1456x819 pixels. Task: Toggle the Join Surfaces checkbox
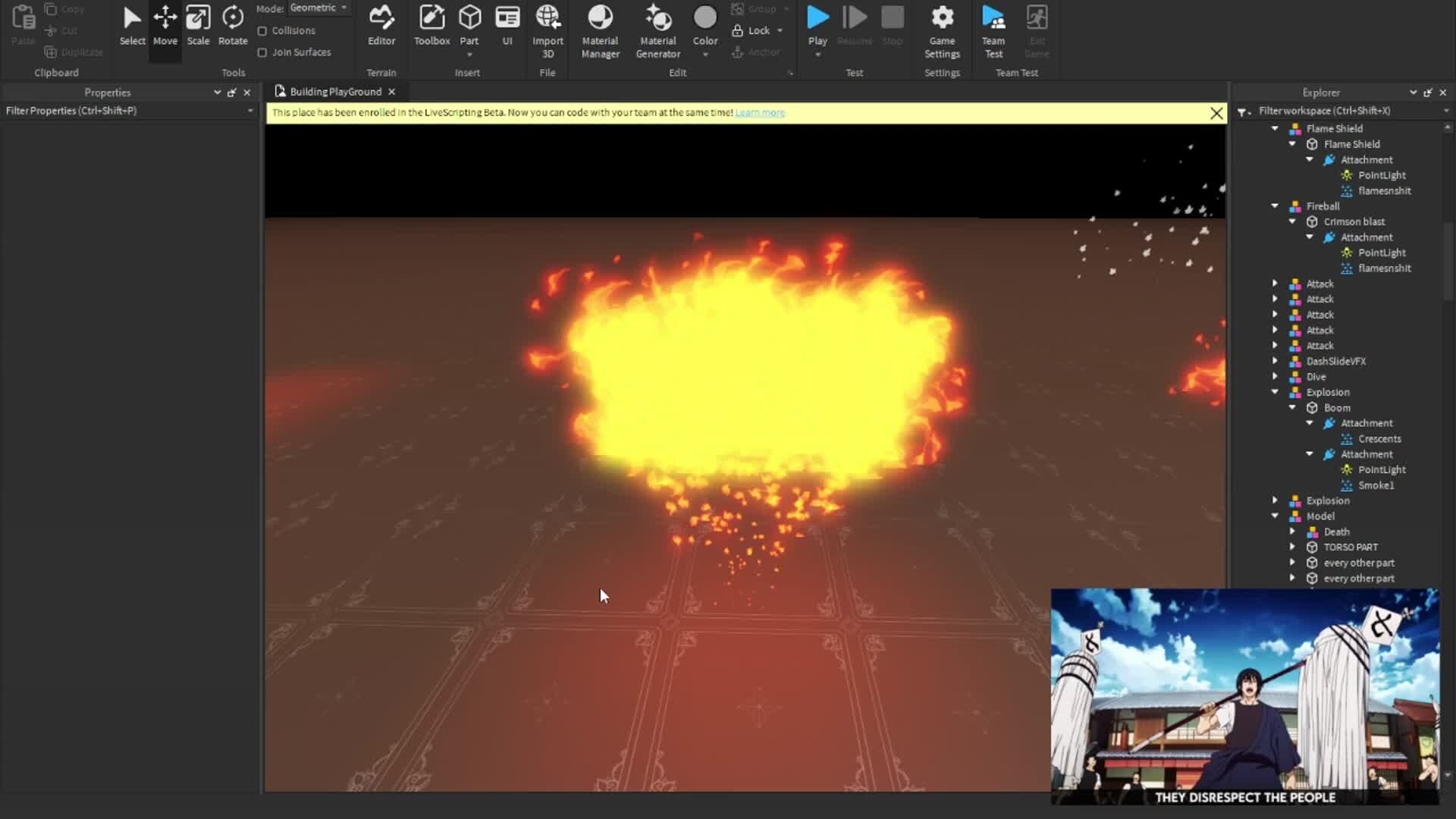tap(262, 52)
